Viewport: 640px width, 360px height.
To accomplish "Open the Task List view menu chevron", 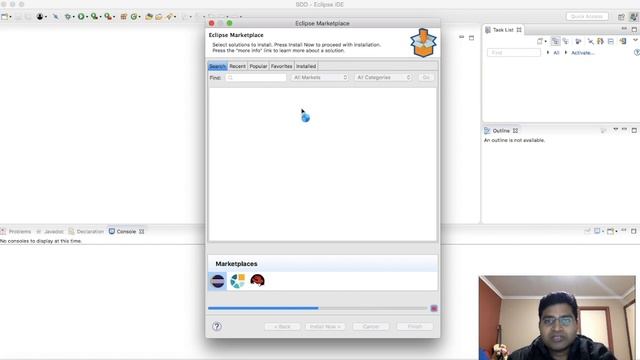I will [x=635, y=41].
